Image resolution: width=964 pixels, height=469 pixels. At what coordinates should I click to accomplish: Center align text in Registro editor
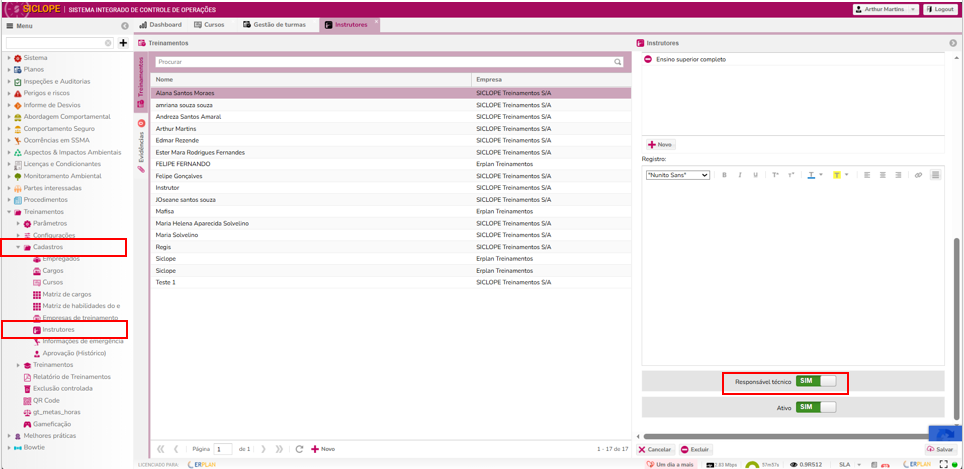click(x=883, y=175)
